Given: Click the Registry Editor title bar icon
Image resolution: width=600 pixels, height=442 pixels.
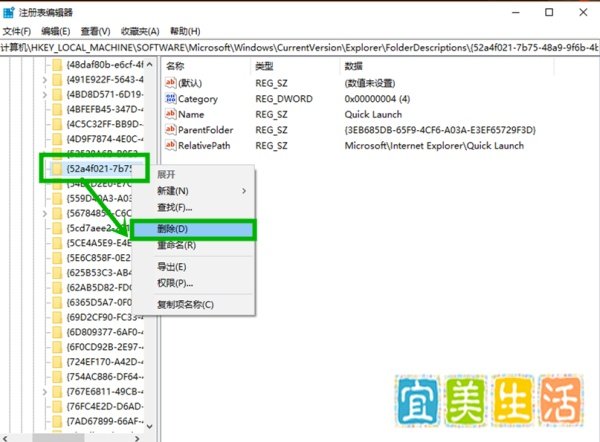Looking at the screenshot, I should pos(8,13).
